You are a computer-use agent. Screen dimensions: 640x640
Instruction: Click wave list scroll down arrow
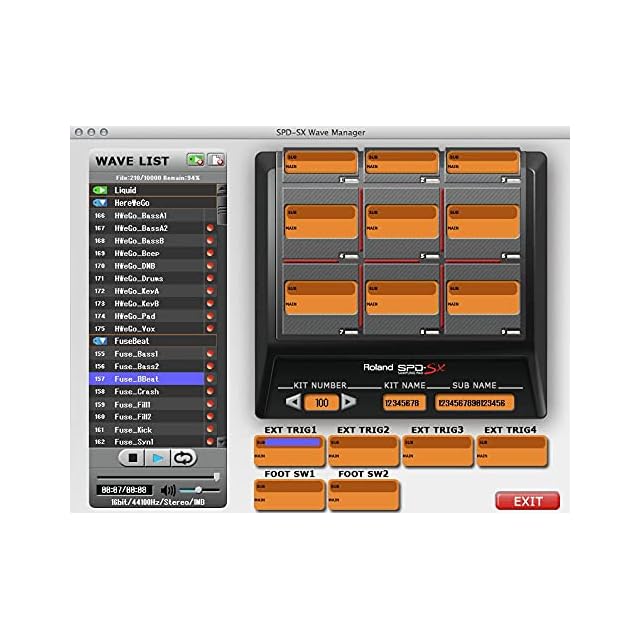pyautogui.click(x=221, y=442)
